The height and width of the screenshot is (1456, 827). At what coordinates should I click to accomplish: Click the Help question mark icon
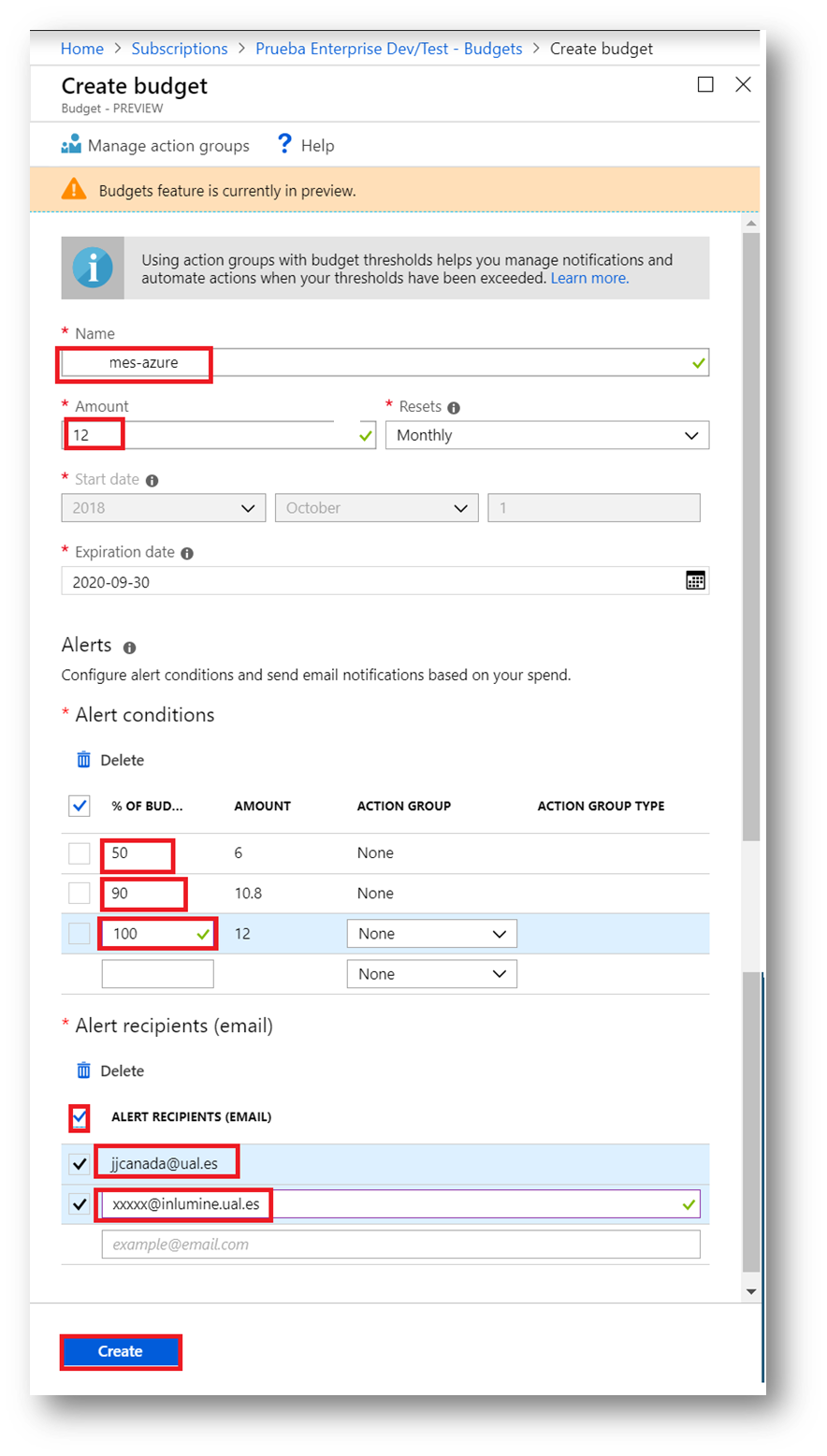[284, 144]
